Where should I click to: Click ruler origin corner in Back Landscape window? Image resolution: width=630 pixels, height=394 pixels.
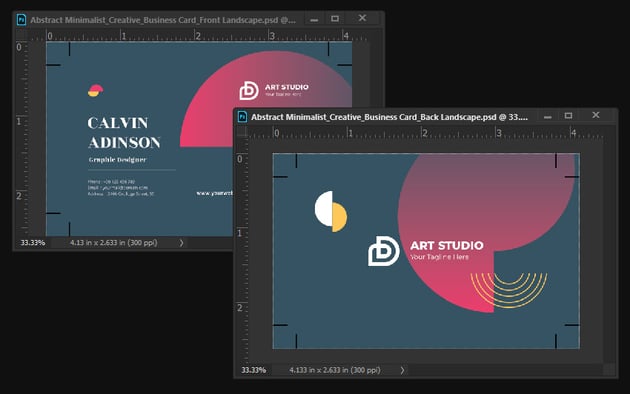(x=241, y=132)
